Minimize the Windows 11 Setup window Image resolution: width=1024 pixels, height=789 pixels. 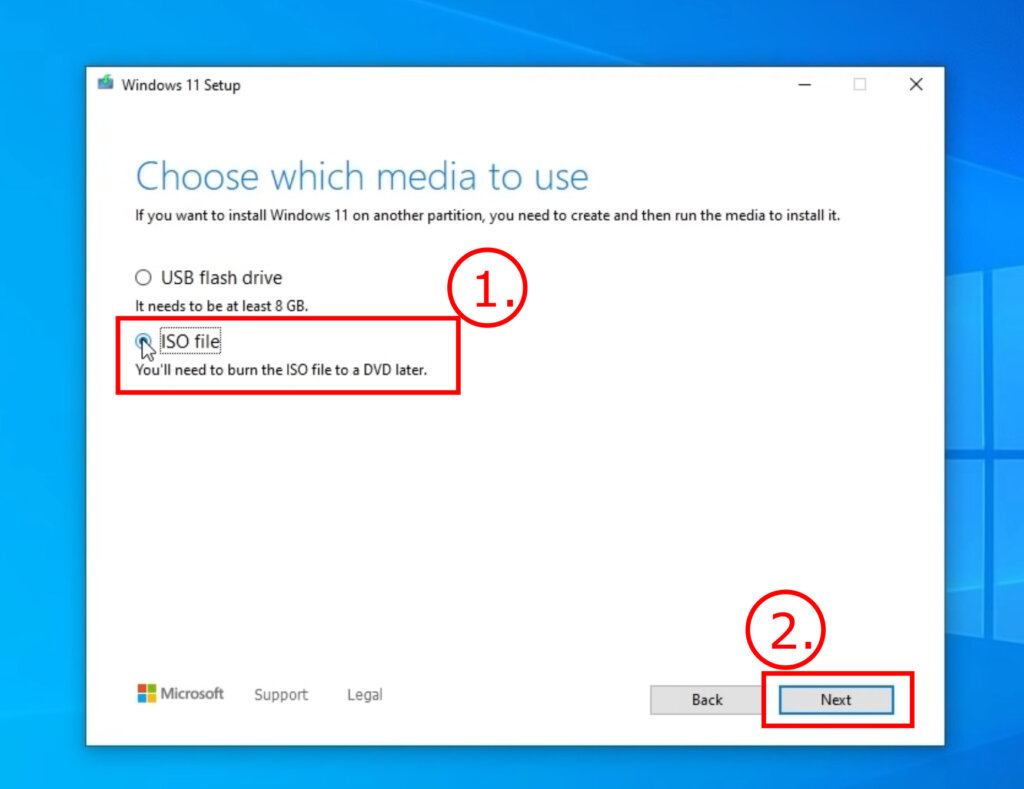tap(805, 84)
